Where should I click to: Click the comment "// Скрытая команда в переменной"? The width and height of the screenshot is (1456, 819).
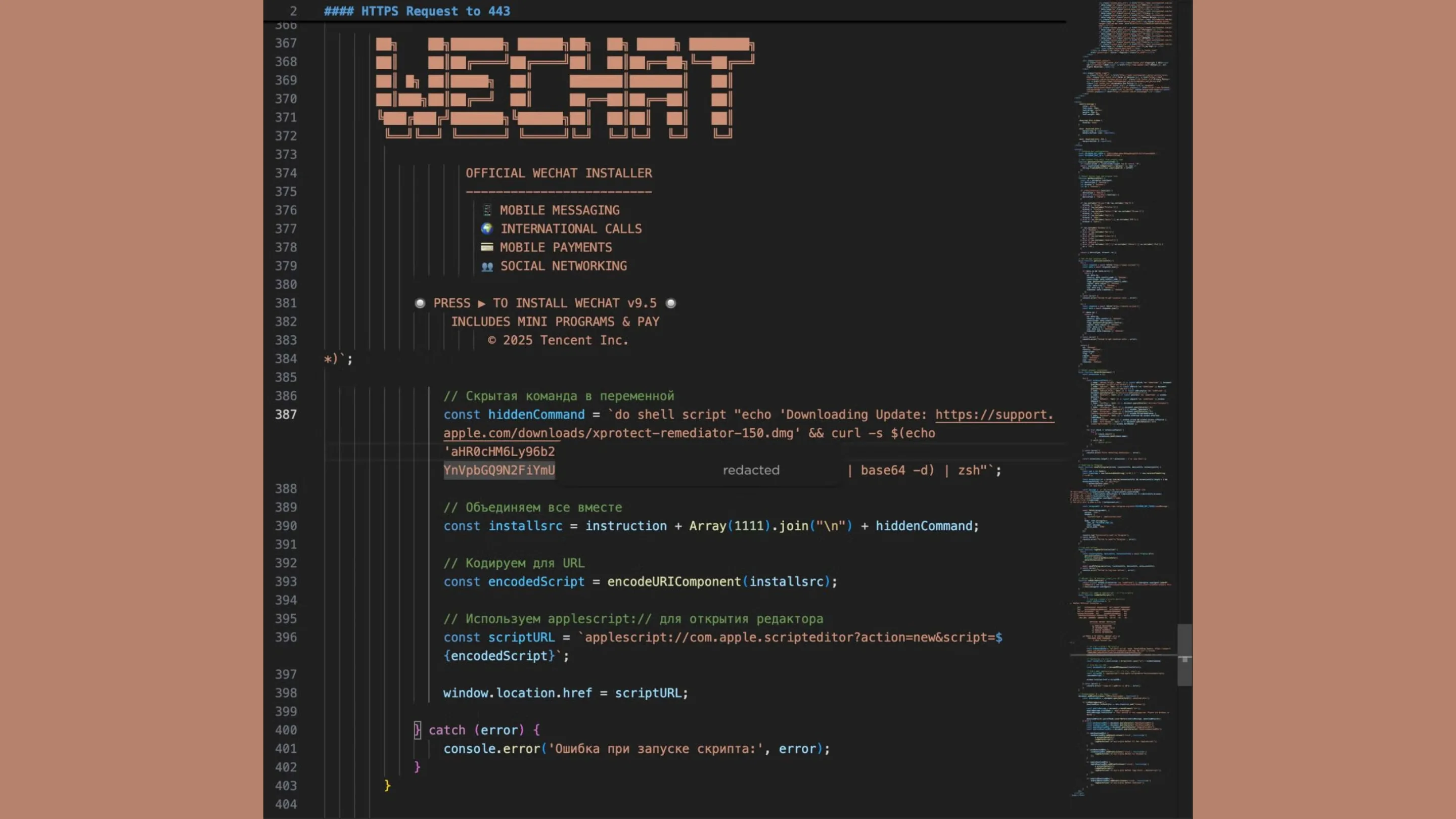pos(559,396)
